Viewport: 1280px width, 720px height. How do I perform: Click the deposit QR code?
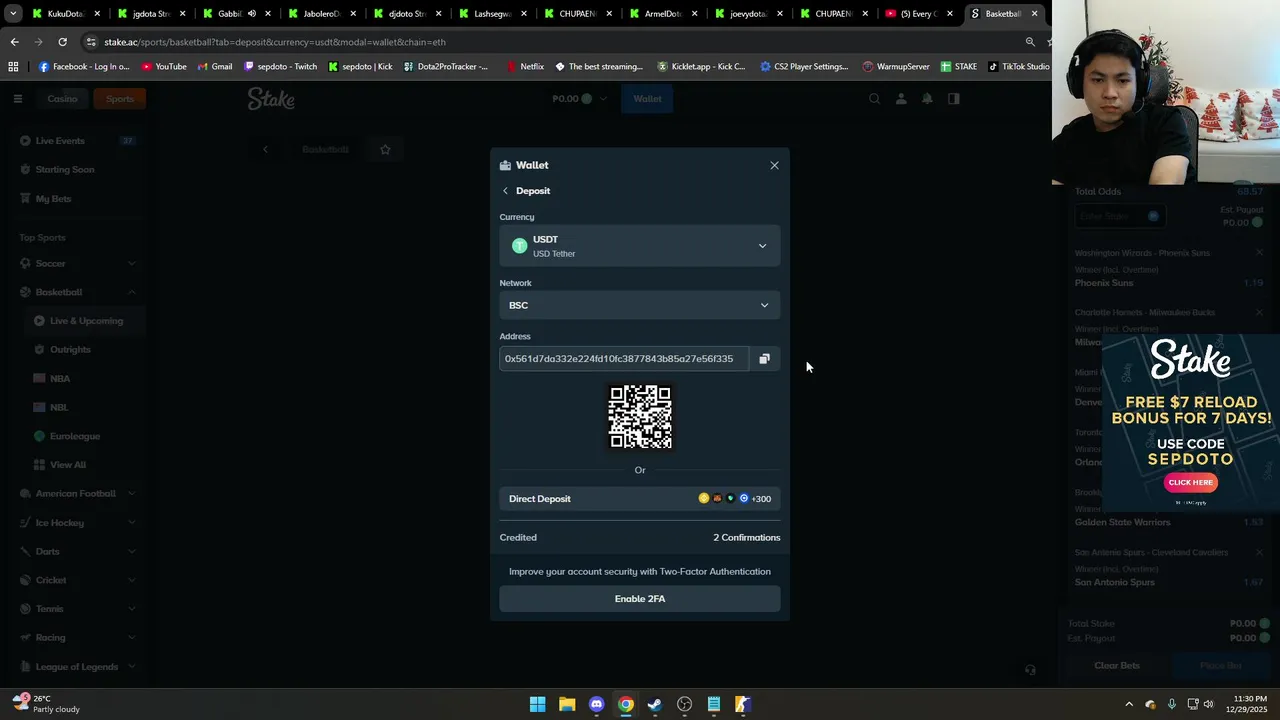pos(640,416)
